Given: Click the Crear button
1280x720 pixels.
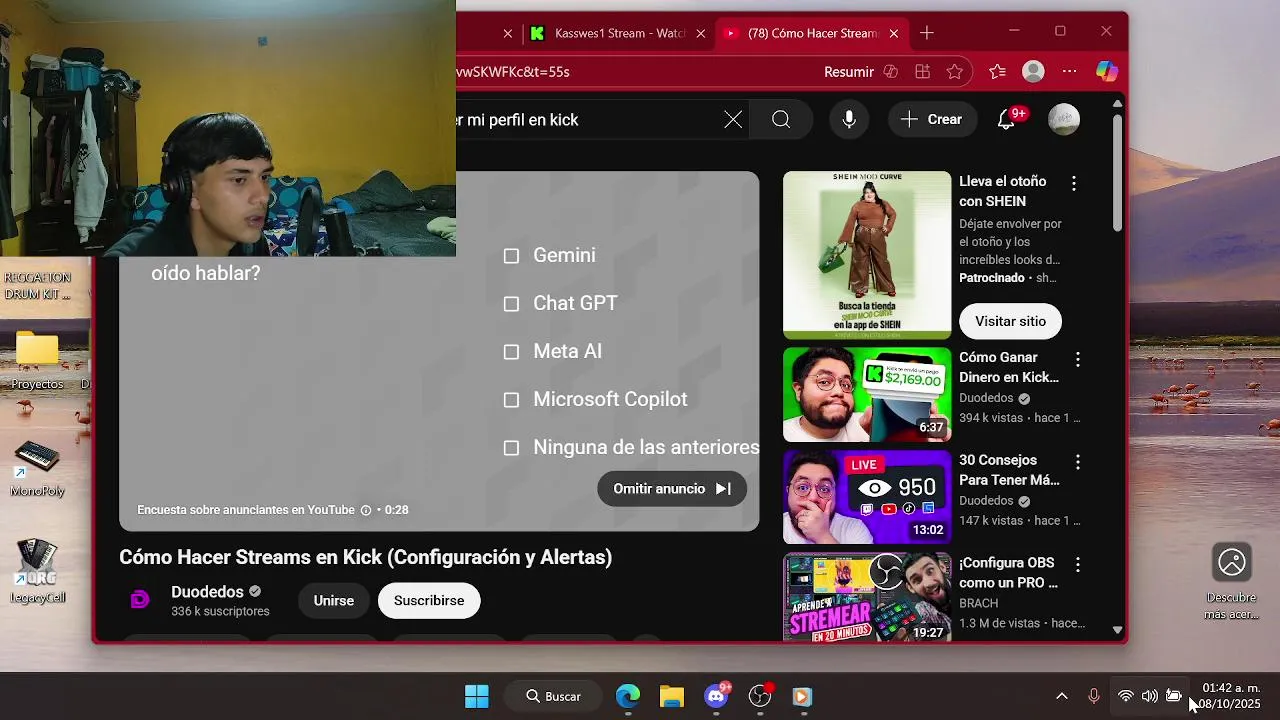Looking at the screenshot, I should [x=931, y=120].
